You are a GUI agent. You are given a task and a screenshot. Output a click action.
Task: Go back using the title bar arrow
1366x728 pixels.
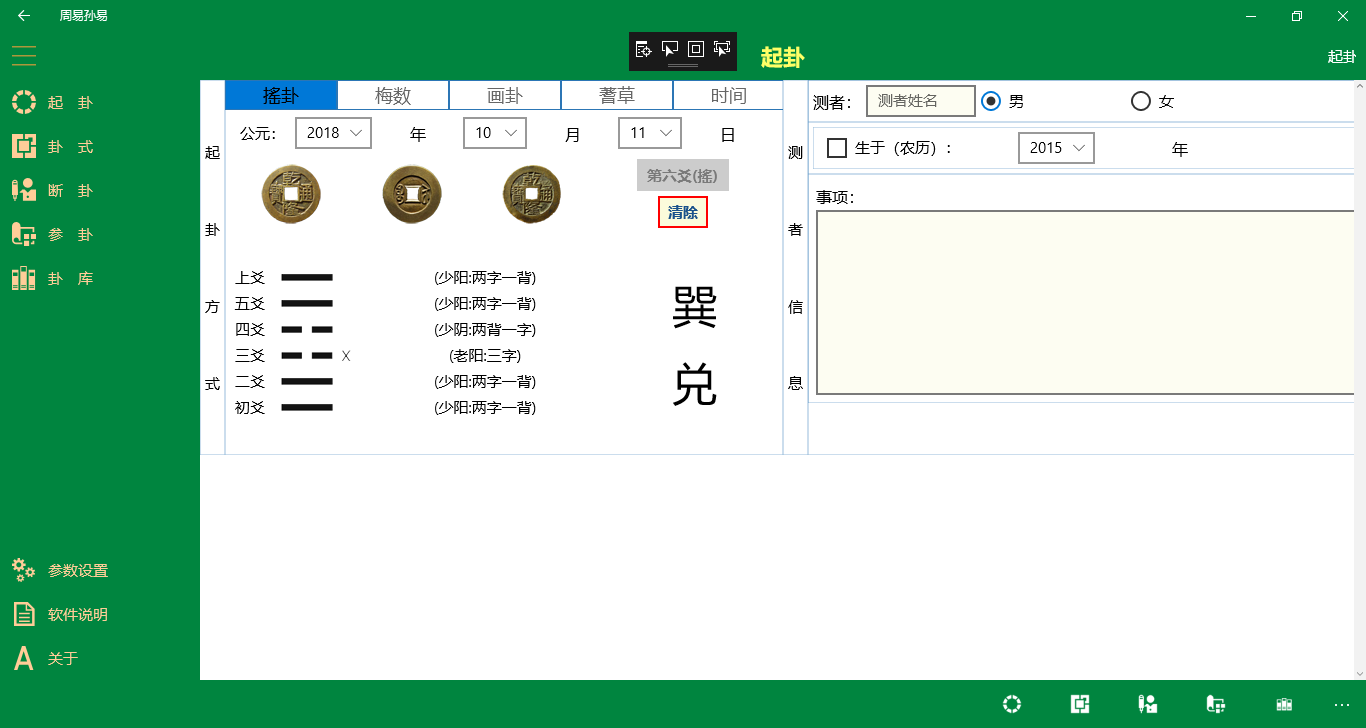pos(24,16)
